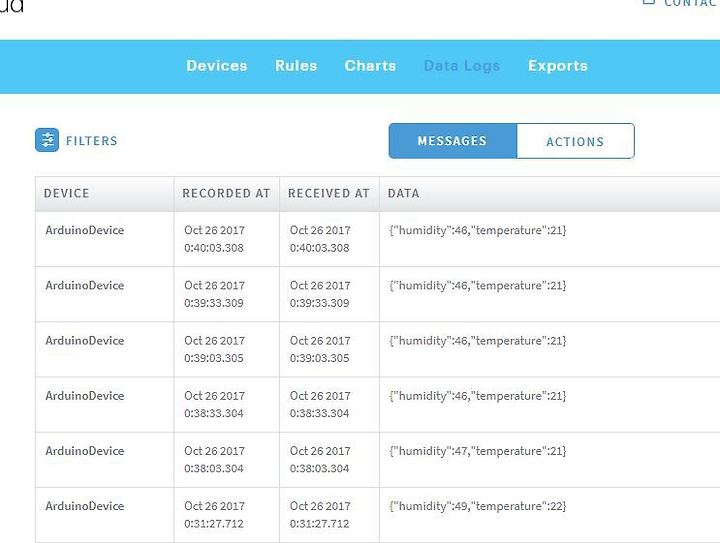Click received time in the 0:39:03.305 row
Image resolution: width=720 pixels, height=543 pixels.
pos(320,349)
